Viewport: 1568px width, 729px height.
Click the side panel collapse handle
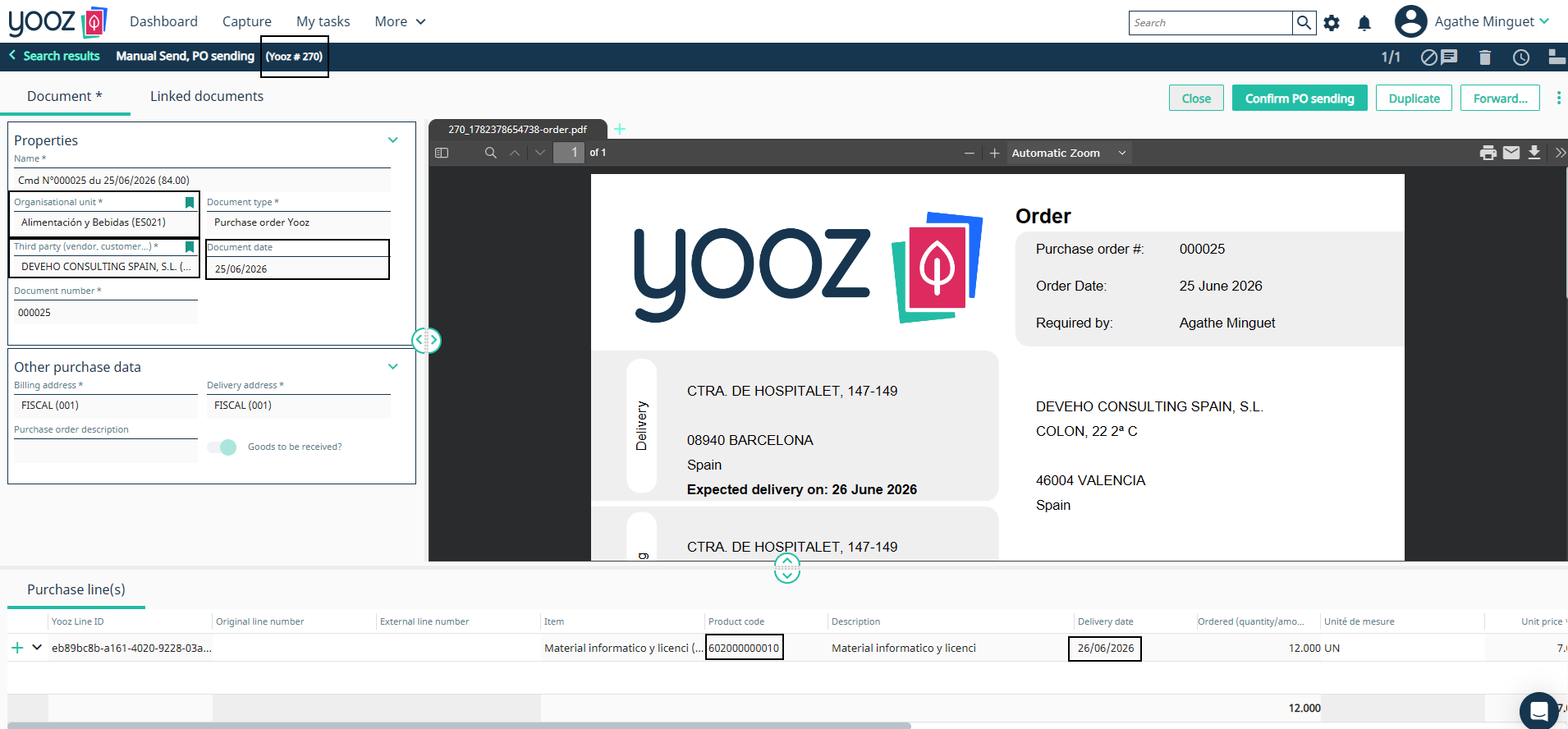[426, 340]
